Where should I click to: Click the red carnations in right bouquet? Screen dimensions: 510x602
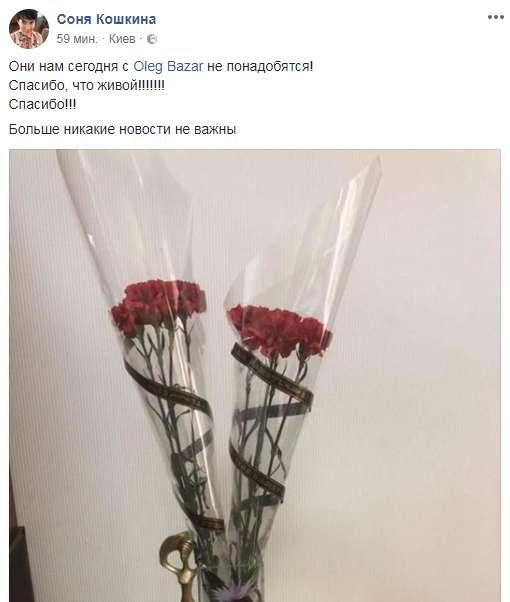pyautogui.click(x=279, y=330)
